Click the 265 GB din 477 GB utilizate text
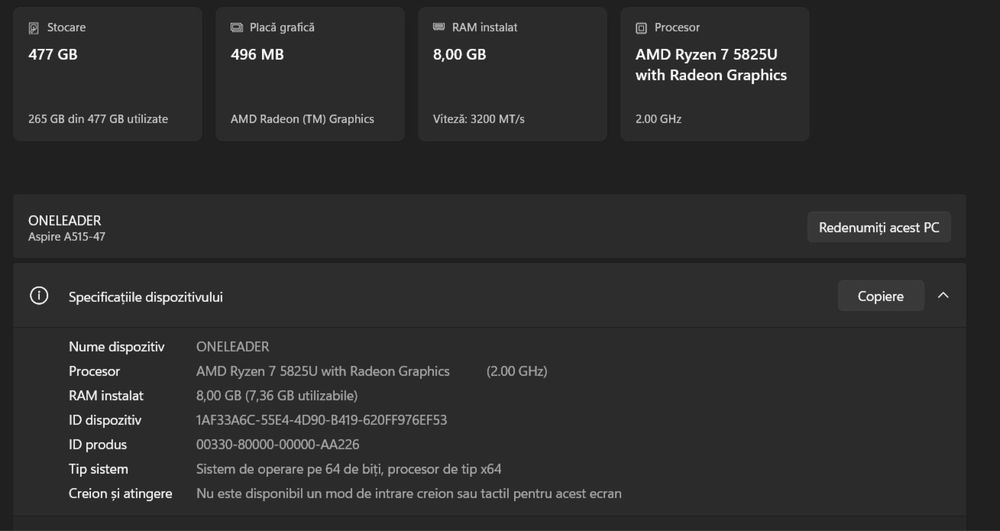Screen dimensions: 1000x531 click(98, 119)
